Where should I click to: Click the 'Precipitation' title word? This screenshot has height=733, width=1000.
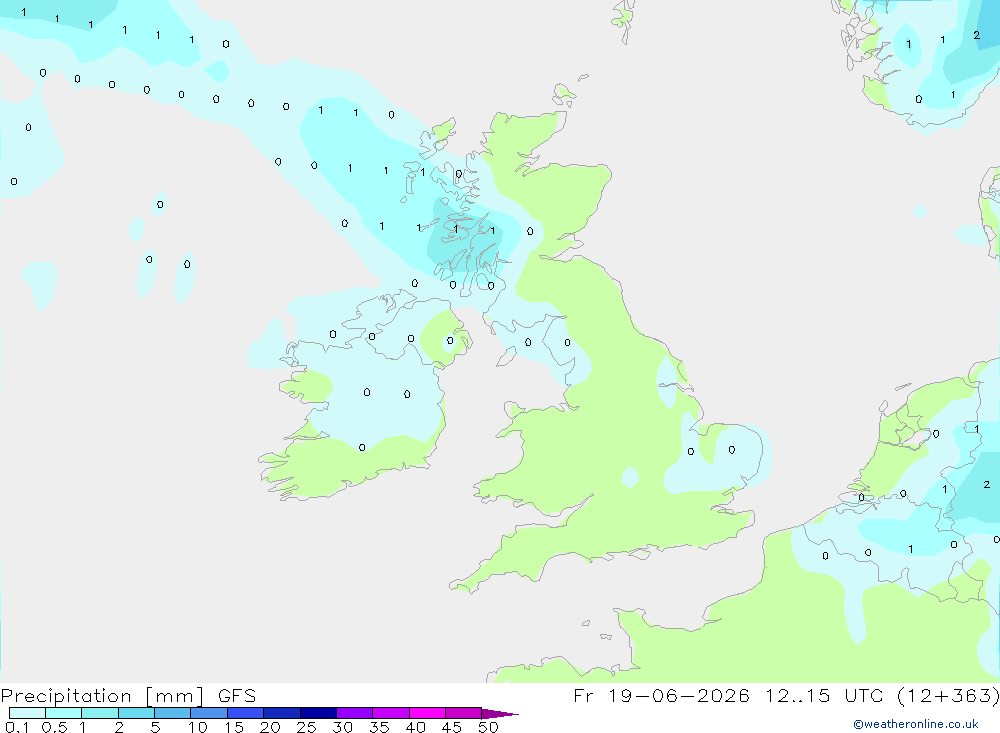pyautogui.click(x=66, y=695)
